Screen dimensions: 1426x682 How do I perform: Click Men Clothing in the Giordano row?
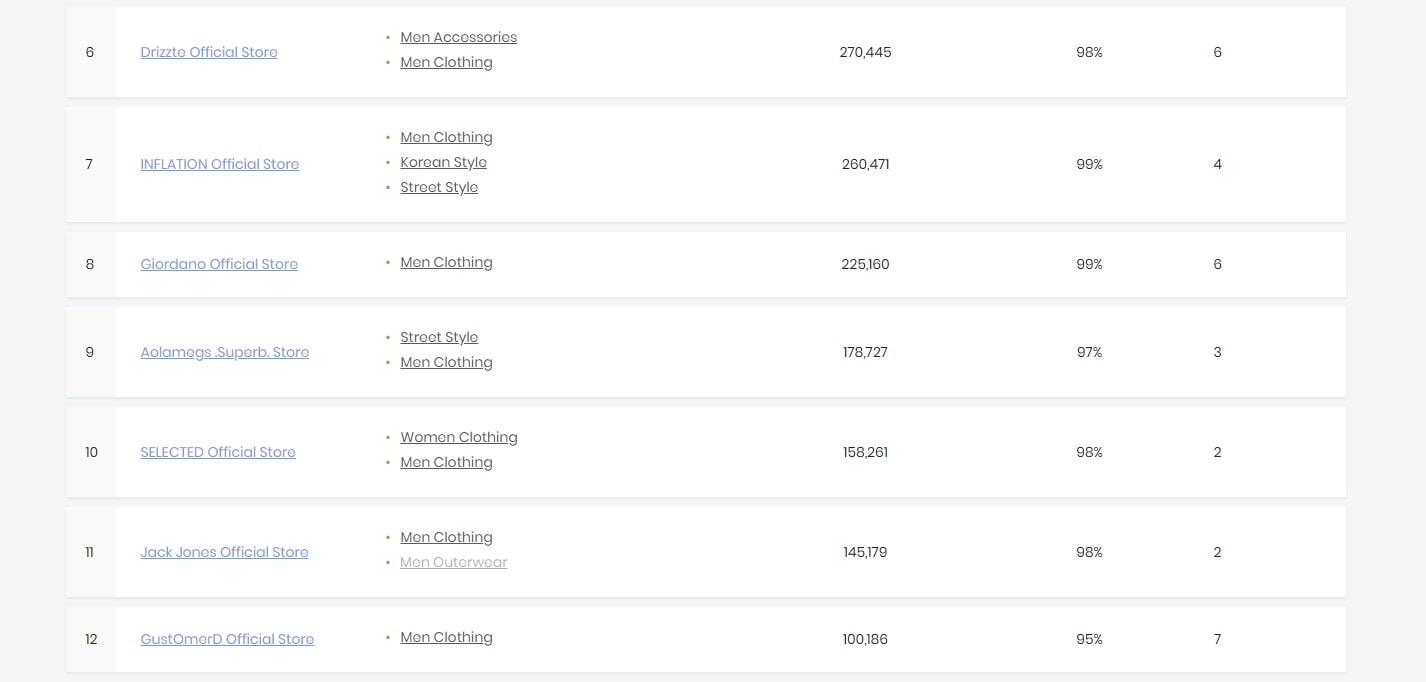pyautogui.click(x=446, y=262)
